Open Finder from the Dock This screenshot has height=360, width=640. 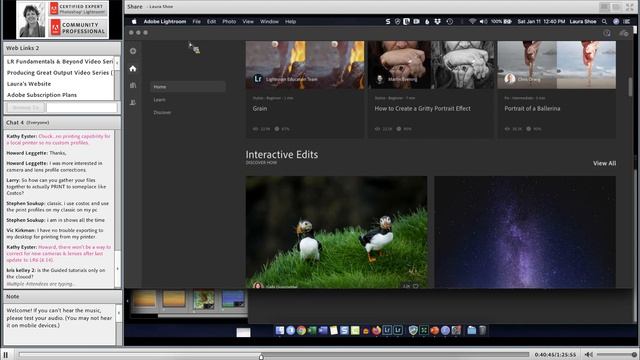(280, 330)
